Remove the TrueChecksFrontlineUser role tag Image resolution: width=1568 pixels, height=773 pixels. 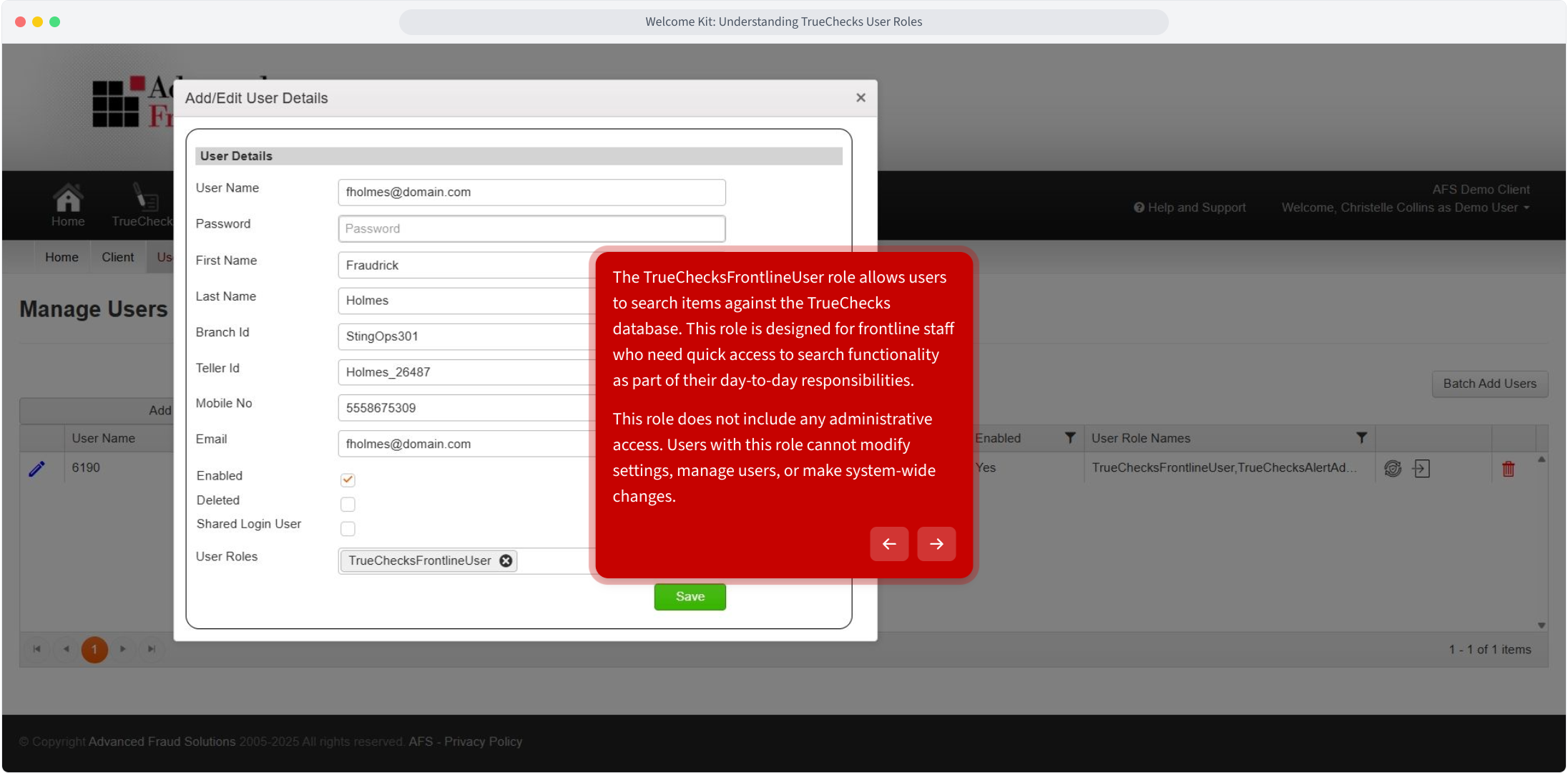click(506, 560)
